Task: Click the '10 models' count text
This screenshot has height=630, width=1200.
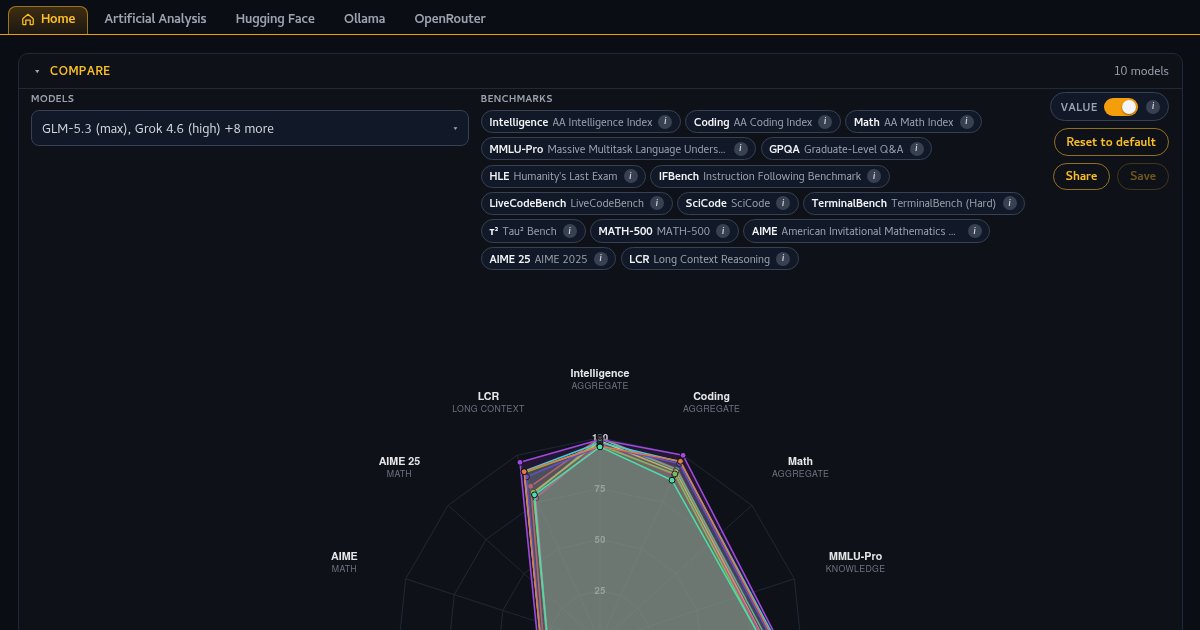Action: [x=1141, y=71]
